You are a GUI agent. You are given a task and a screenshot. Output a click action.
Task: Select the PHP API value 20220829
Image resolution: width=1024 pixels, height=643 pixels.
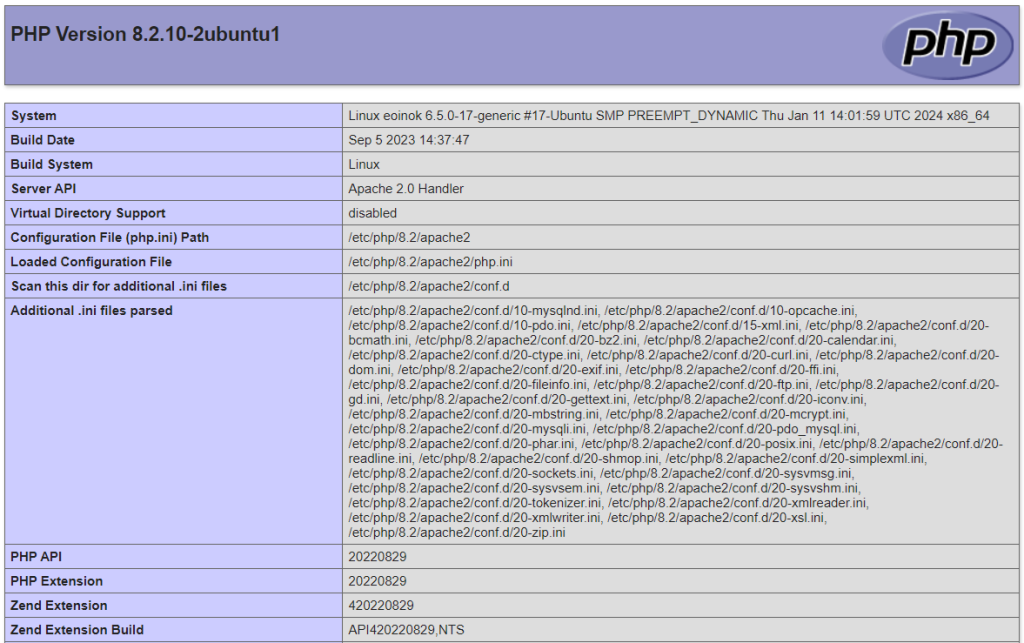click(x=377, y=557)
